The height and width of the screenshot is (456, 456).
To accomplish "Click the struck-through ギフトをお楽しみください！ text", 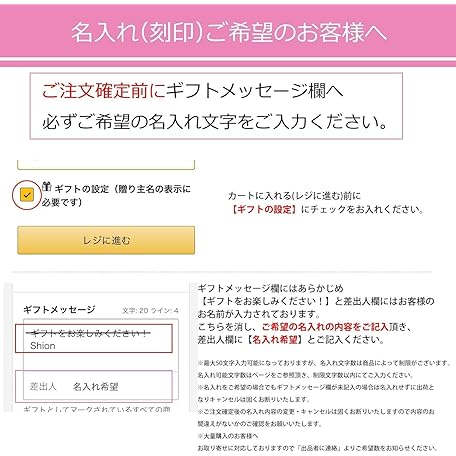I will [89, 333].
